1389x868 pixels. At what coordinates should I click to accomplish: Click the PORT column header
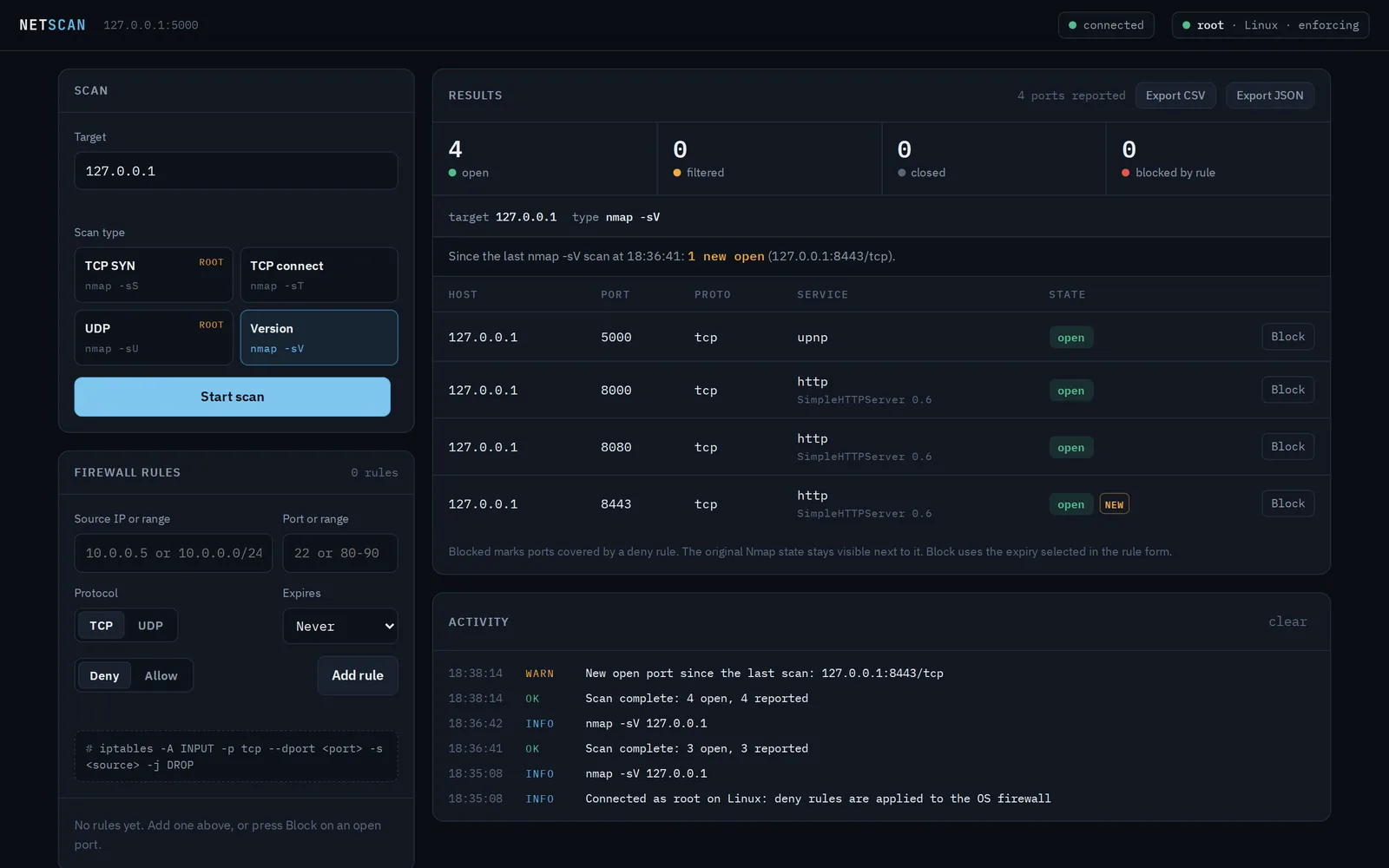point(615,295)
